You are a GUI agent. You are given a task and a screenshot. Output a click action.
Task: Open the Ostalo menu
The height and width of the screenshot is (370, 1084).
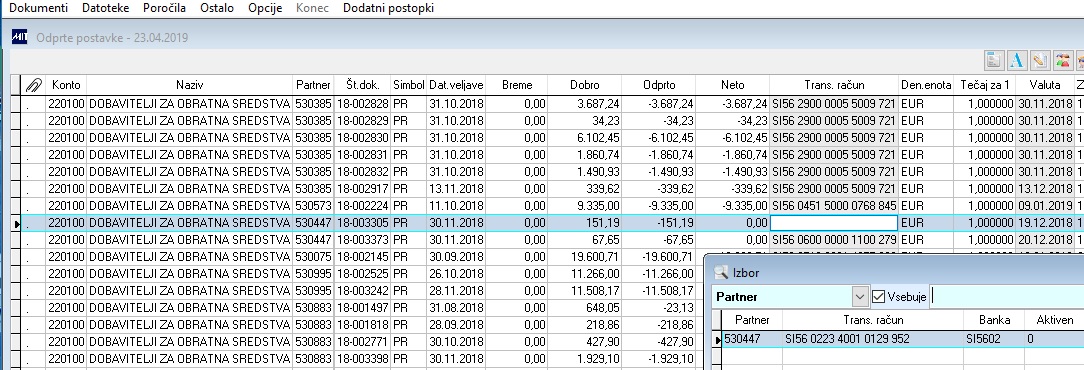point(217,8)
